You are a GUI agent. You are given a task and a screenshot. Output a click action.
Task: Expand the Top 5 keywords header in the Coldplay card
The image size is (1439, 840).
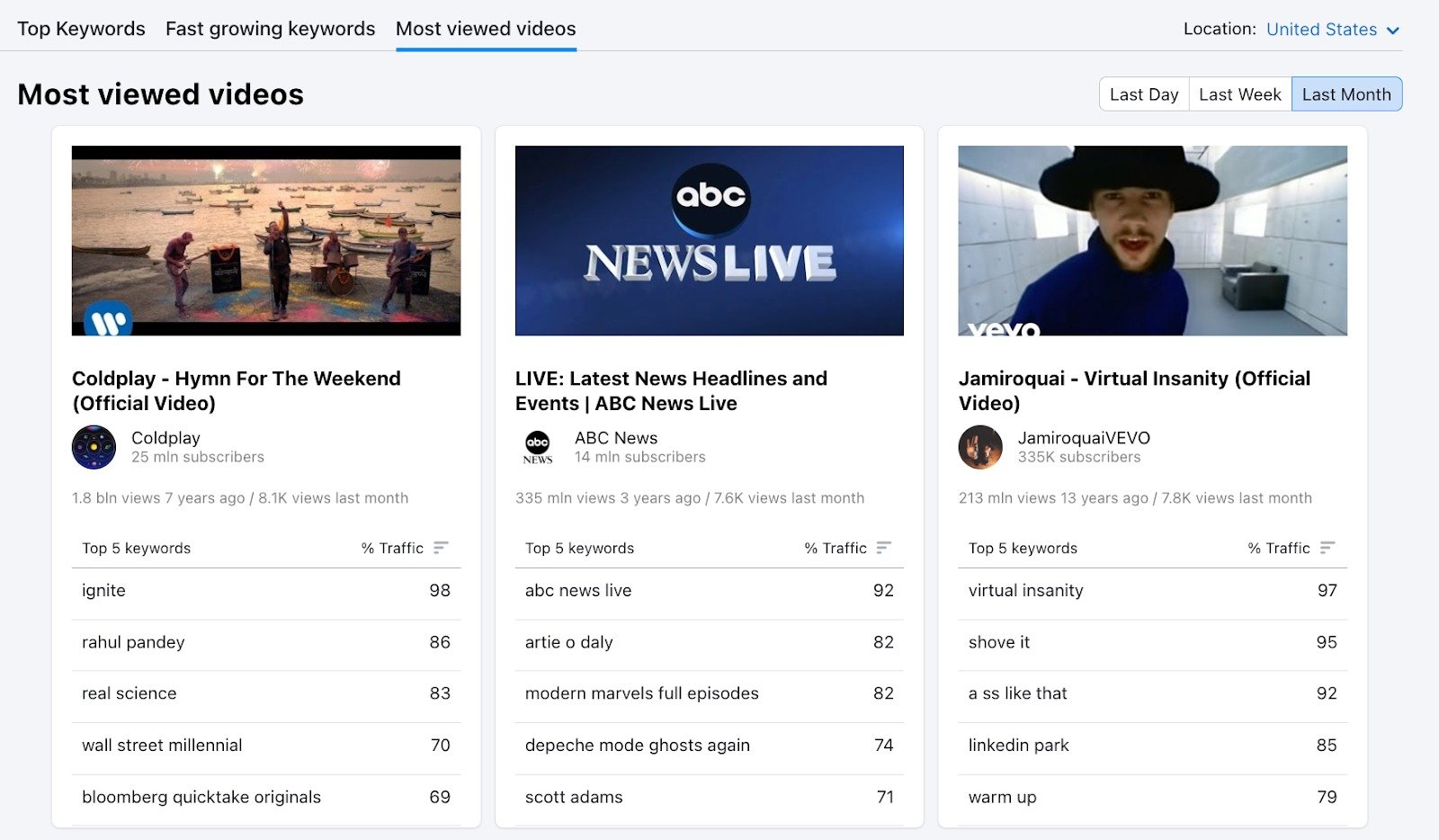(136, 547)
